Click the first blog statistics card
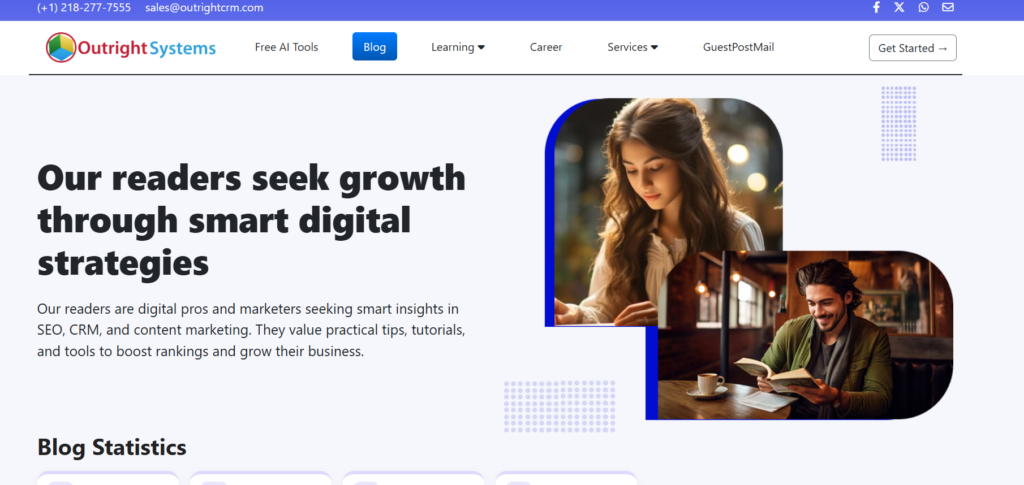This screenshot has width=1024, height=485. (x=108, y=478)
